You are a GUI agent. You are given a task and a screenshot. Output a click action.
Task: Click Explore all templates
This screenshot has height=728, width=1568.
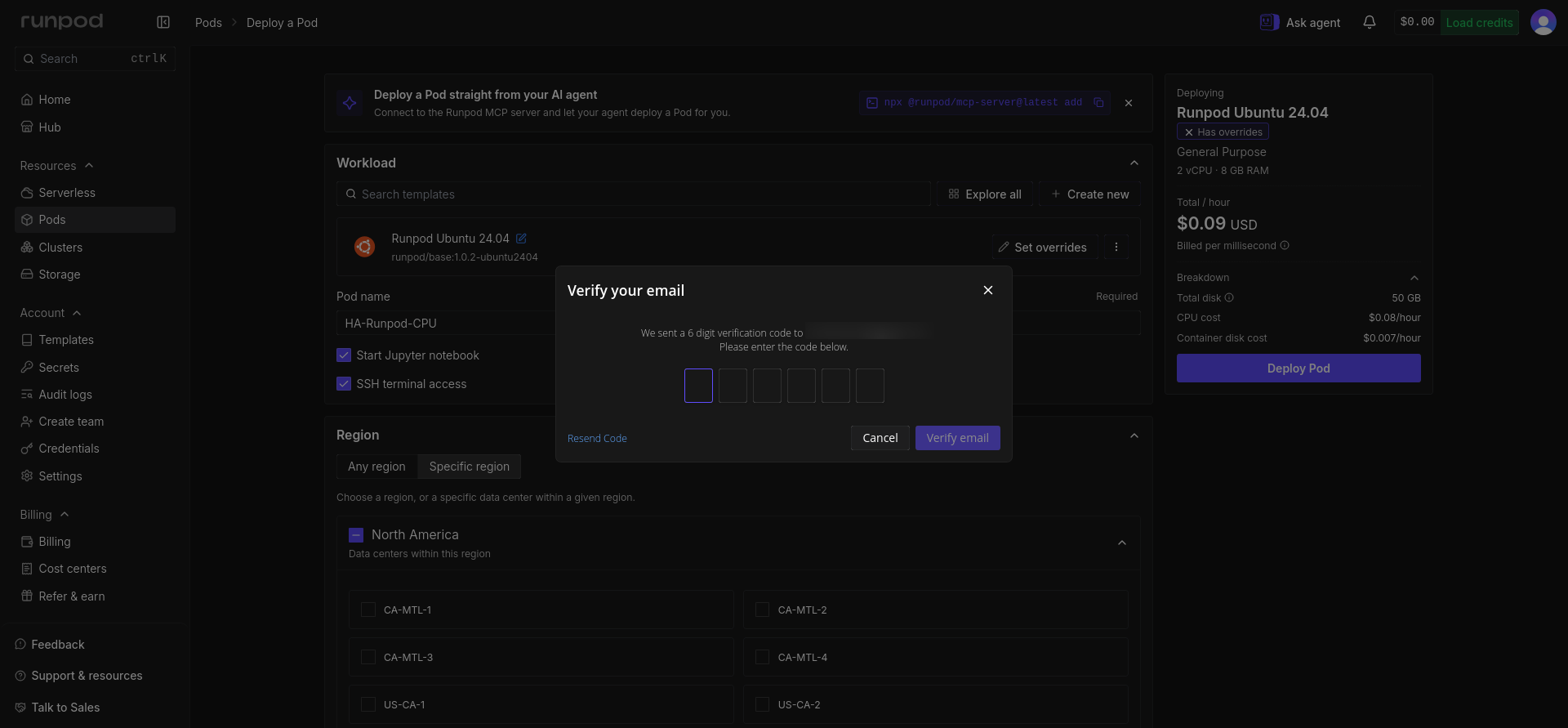985,194
